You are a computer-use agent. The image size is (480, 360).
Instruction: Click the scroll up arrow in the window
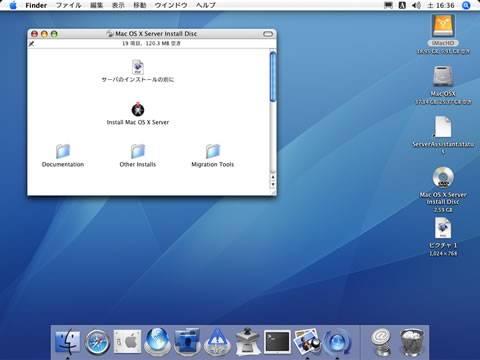click(x=273, y=177)
